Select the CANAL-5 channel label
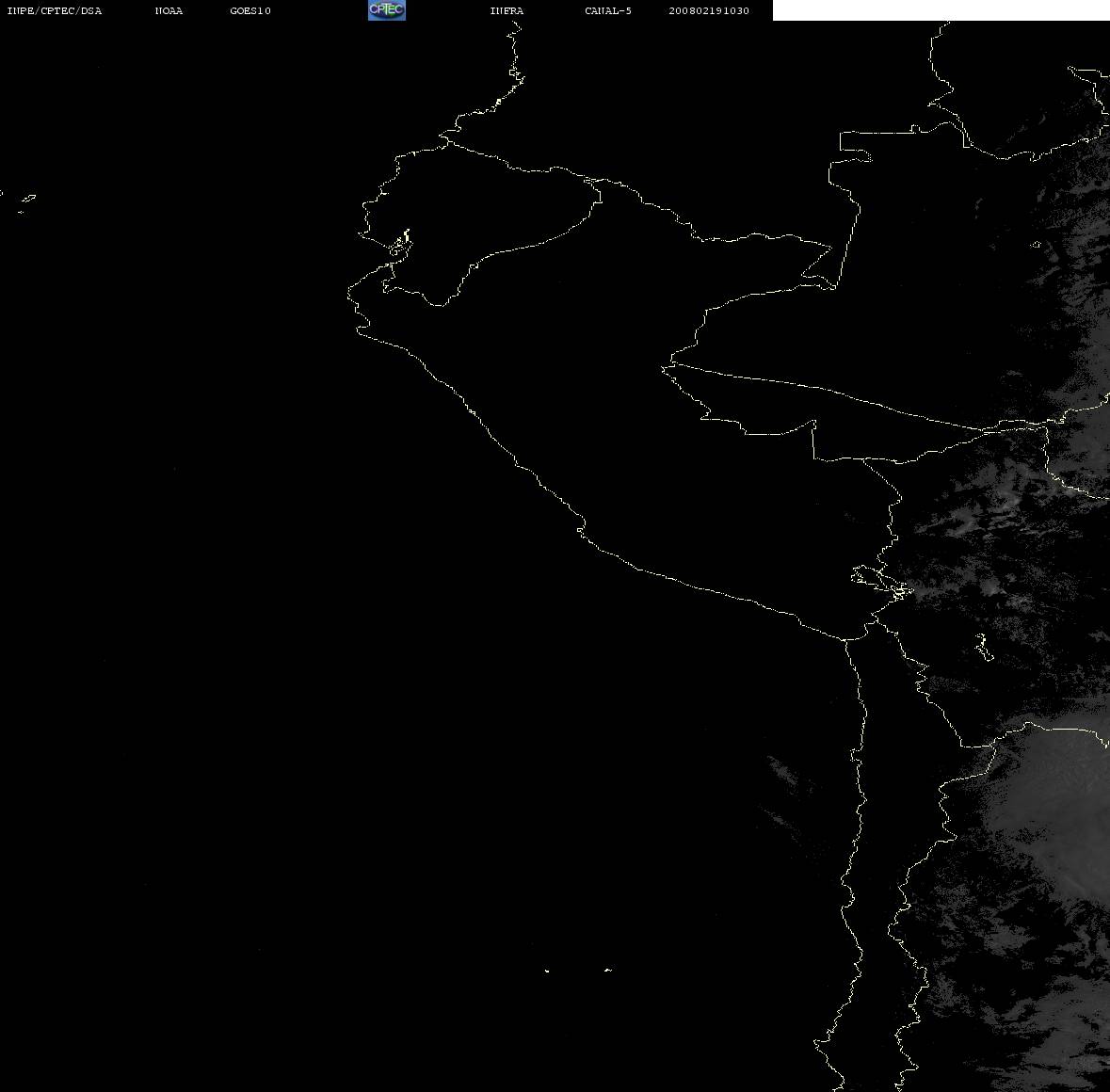The height and width of the screenshot is (1092, 1110). coord(607,10)
